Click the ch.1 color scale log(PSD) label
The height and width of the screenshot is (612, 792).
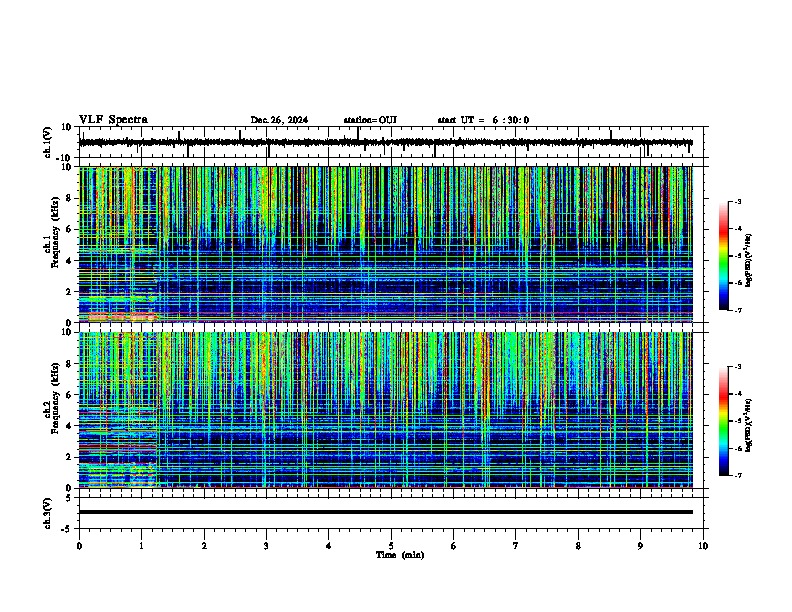[748, 261]
